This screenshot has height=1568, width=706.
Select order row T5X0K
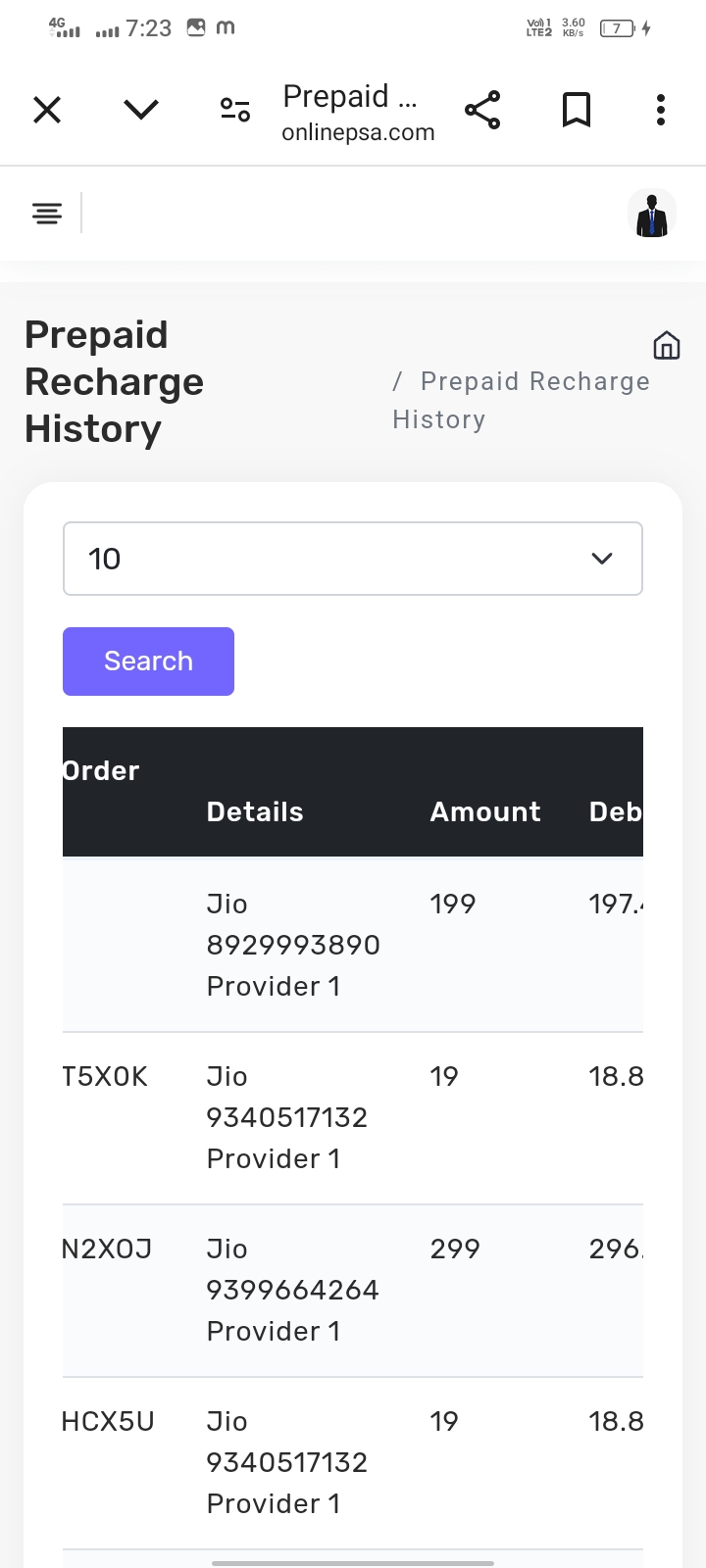click(x=105, y=1077)
